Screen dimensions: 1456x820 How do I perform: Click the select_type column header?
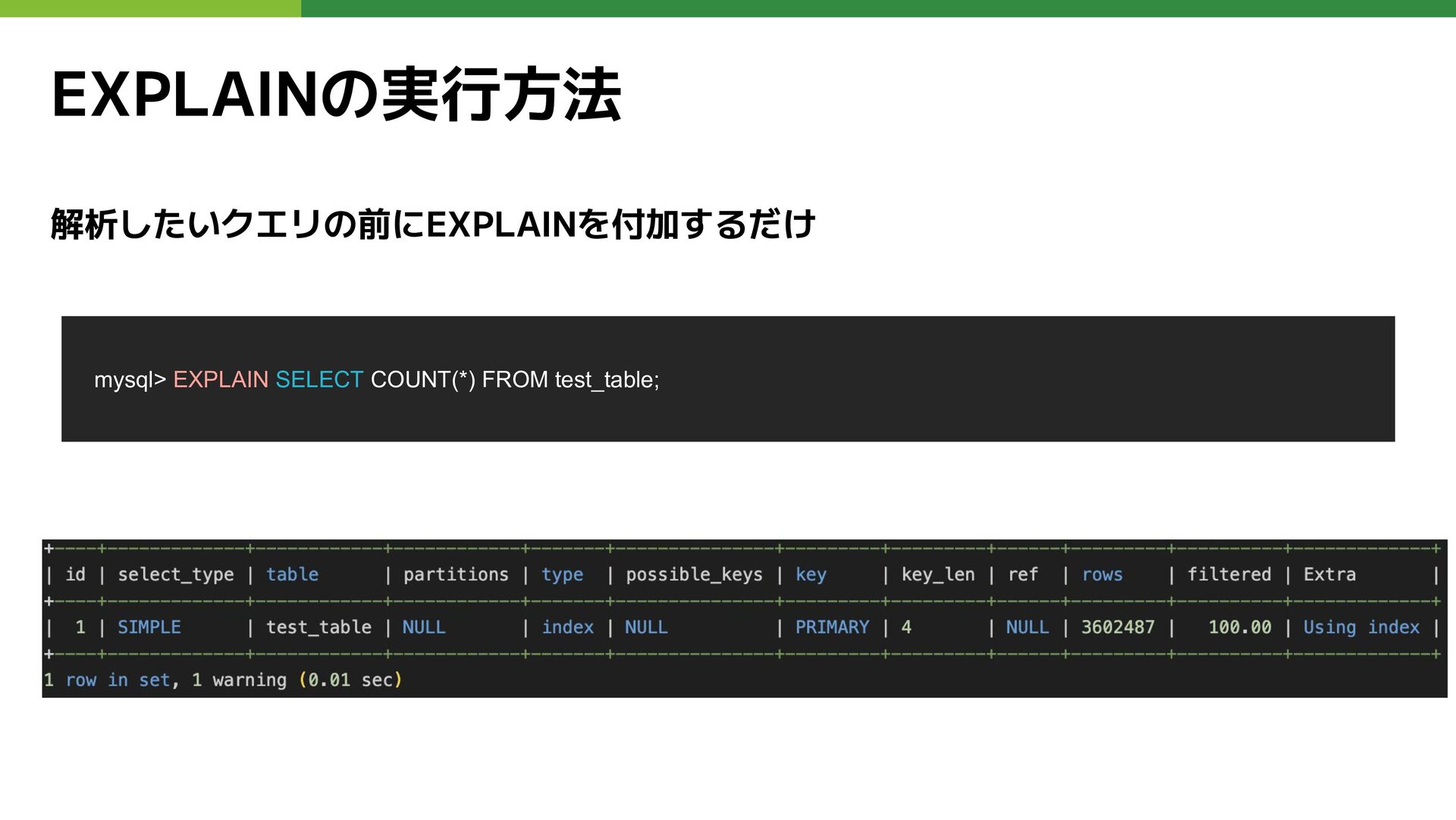coord(175,575)
